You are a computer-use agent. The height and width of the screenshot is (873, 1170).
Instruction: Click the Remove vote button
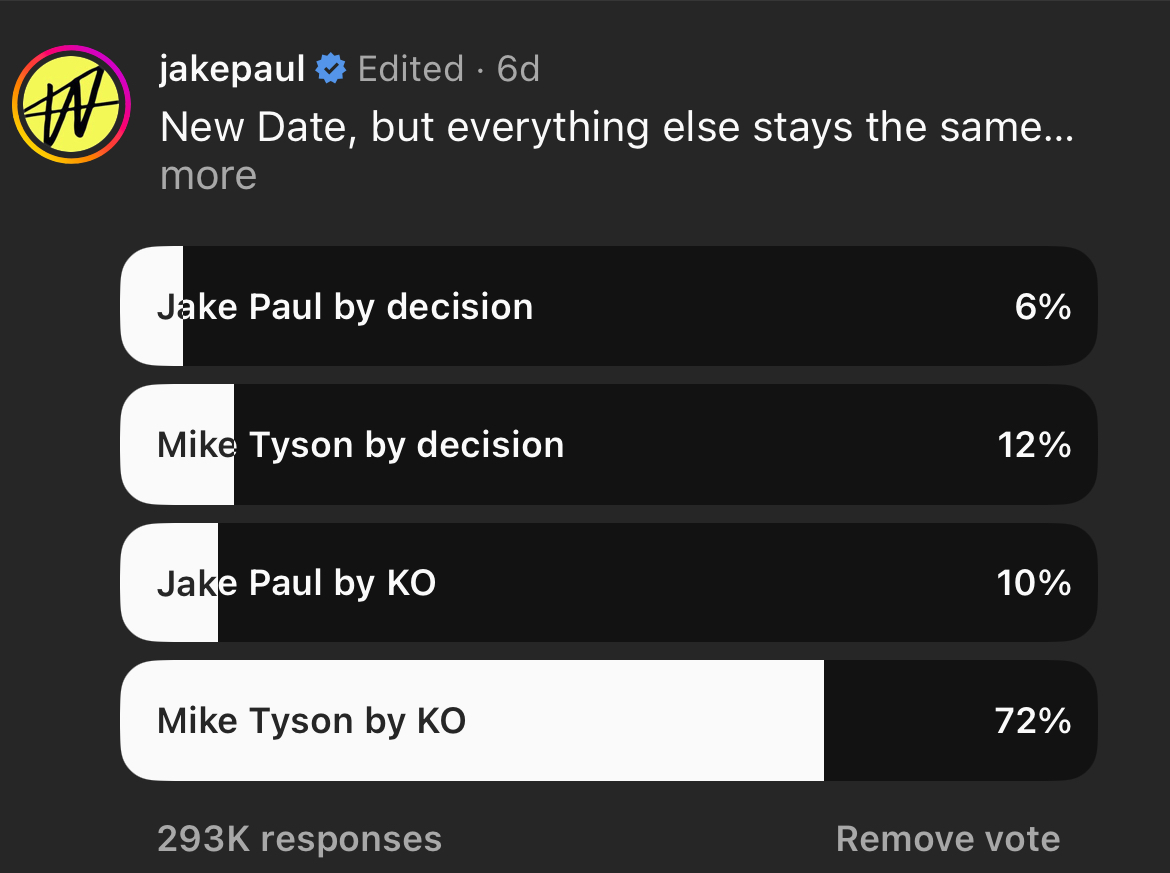click(x=948, y=839)
